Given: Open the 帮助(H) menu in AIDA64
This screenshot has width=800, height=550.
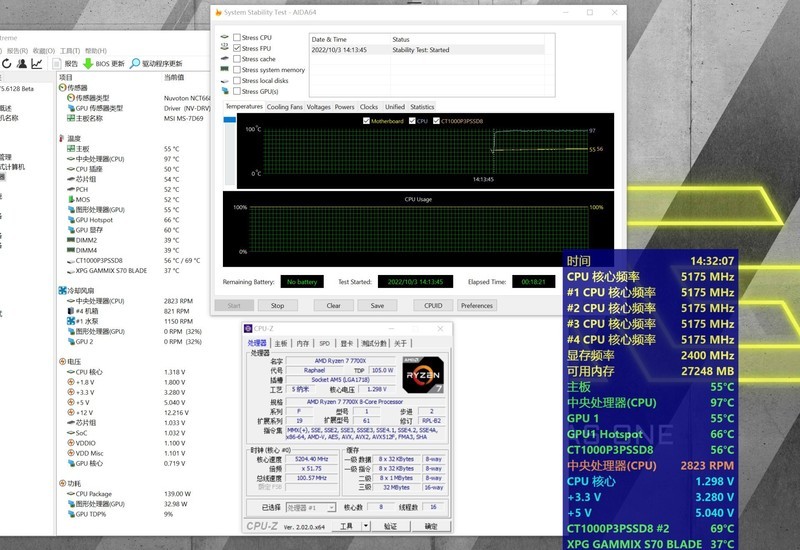Looking at the screenshot, I should [95, 51].
